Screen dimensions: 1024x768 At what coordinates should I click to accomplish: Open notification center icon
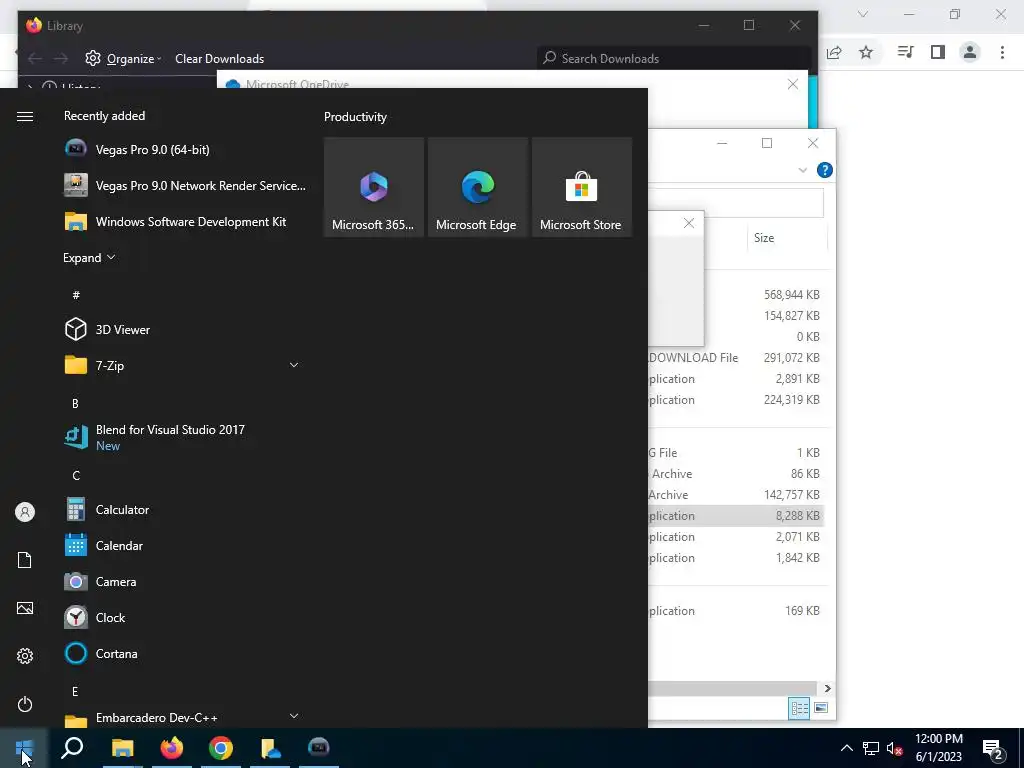click(993, 748)
